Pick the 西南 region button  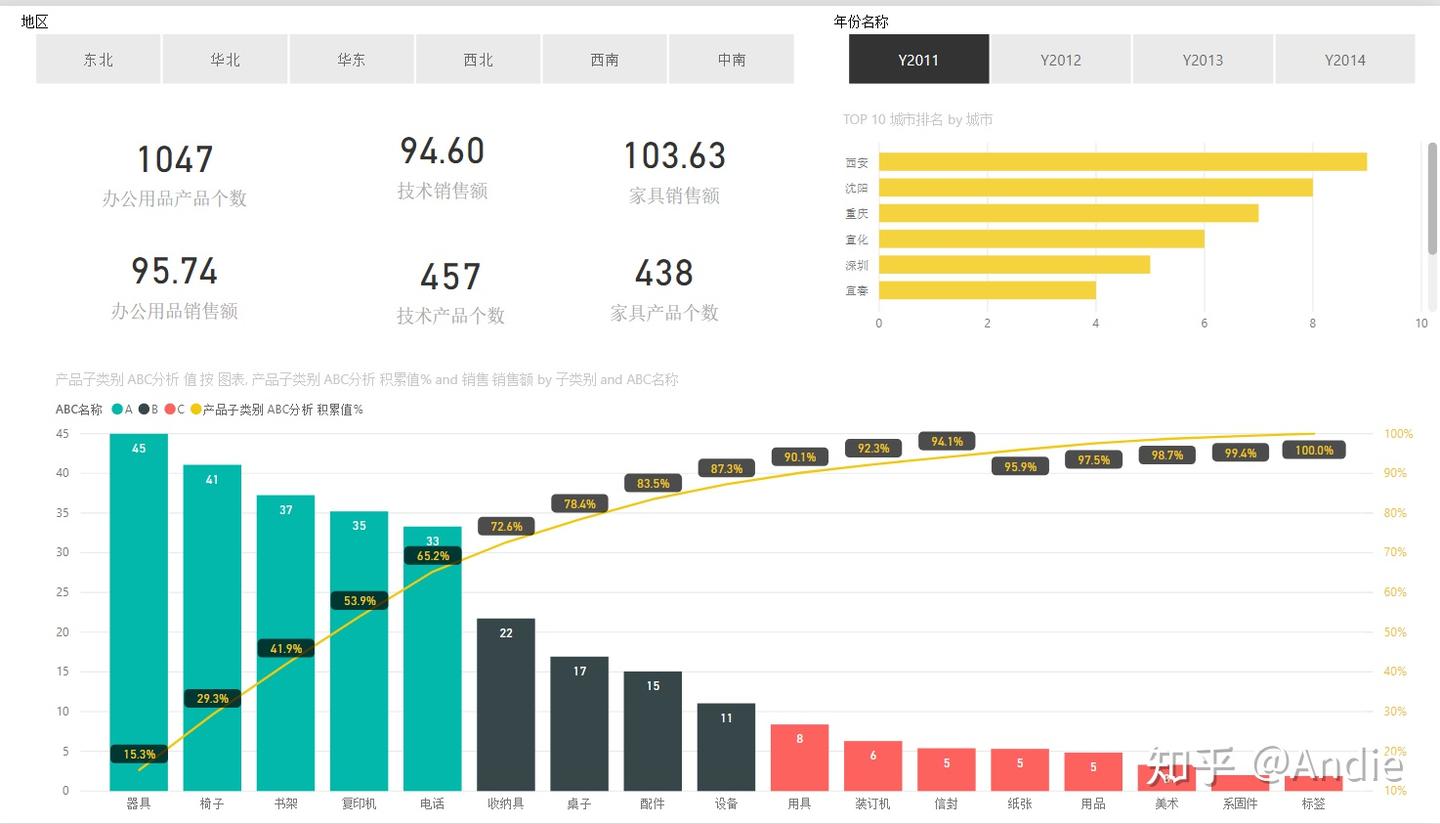pos(605,59)
